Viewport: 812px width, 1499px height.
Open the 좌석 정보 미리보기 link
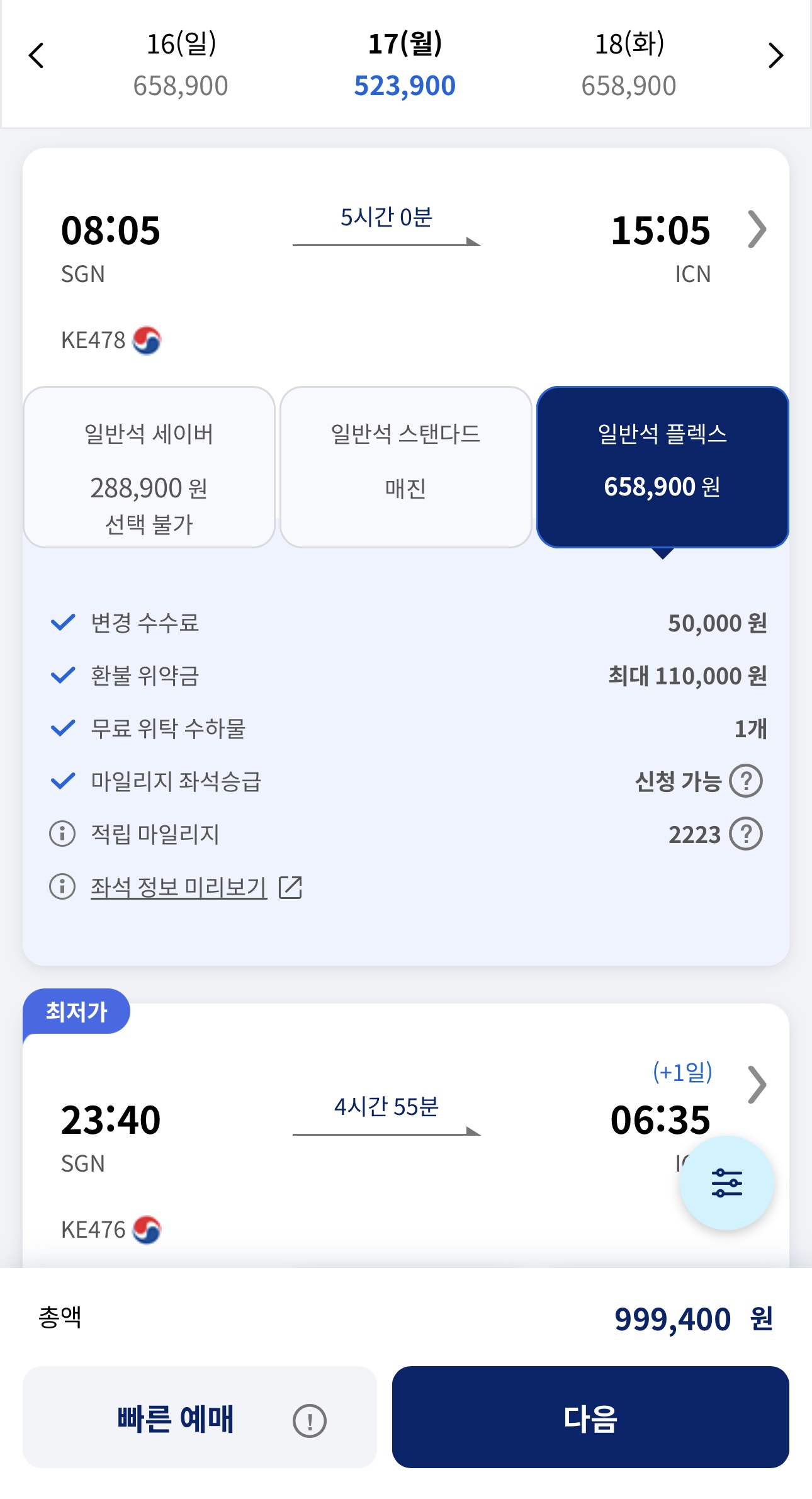179,887
